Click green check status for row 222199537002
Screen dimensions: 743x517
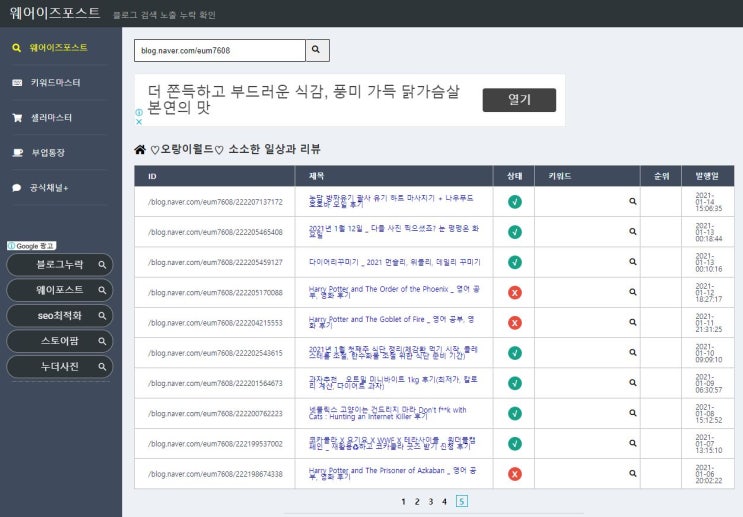(x=515, y=444)
